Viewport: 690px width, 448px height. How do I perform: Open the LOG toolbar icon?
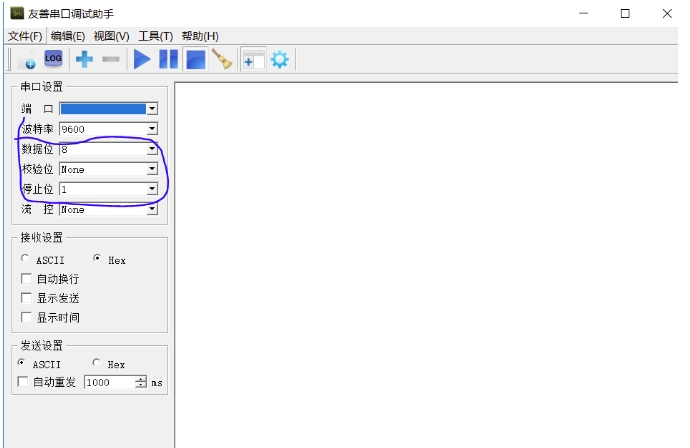pyautogui.click(x=53, y=59)
